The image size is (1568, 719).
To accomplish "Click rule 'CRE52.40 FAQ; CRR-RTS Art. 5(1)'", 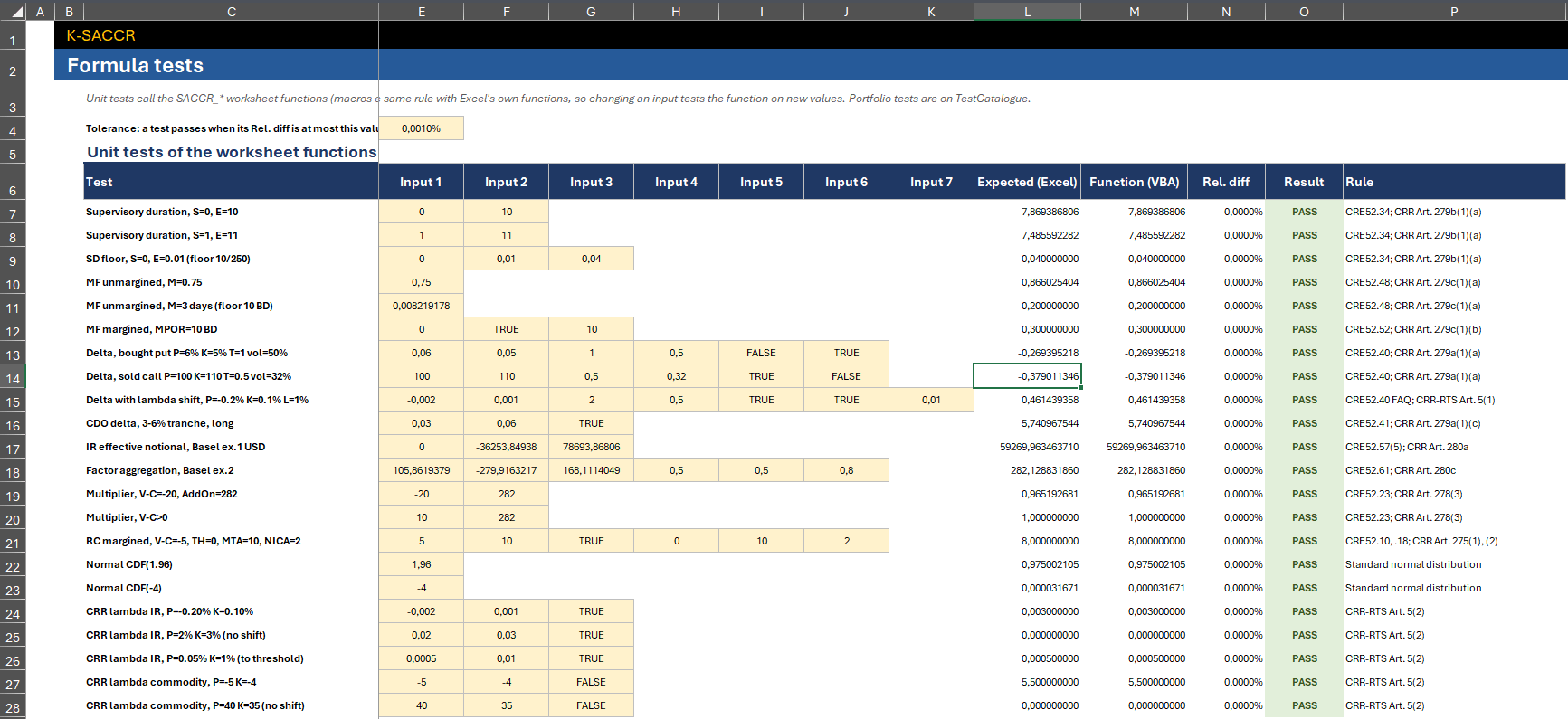I will point(1420,400).
